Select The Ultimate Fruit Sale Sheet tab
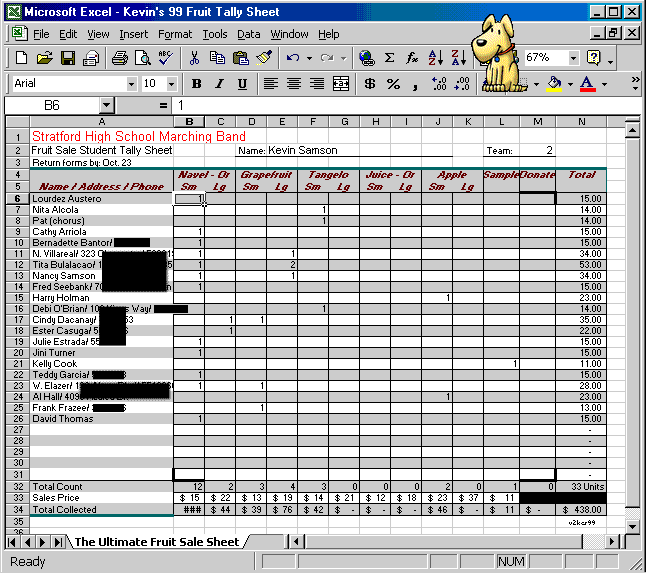 click(157, 542)
